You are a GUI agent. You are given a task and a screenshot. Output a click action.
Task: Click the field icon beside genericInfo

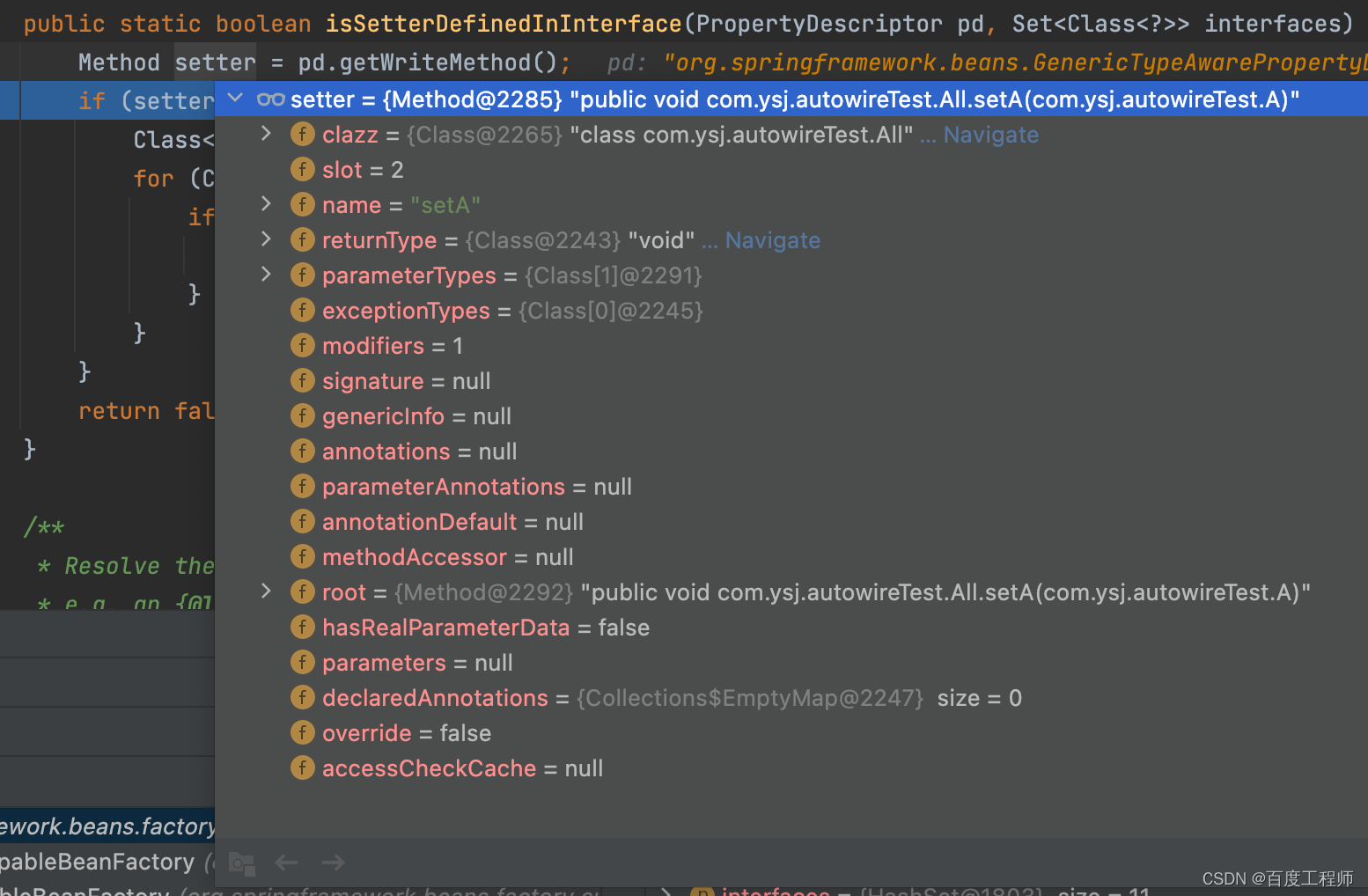click(x=303, y=416)
